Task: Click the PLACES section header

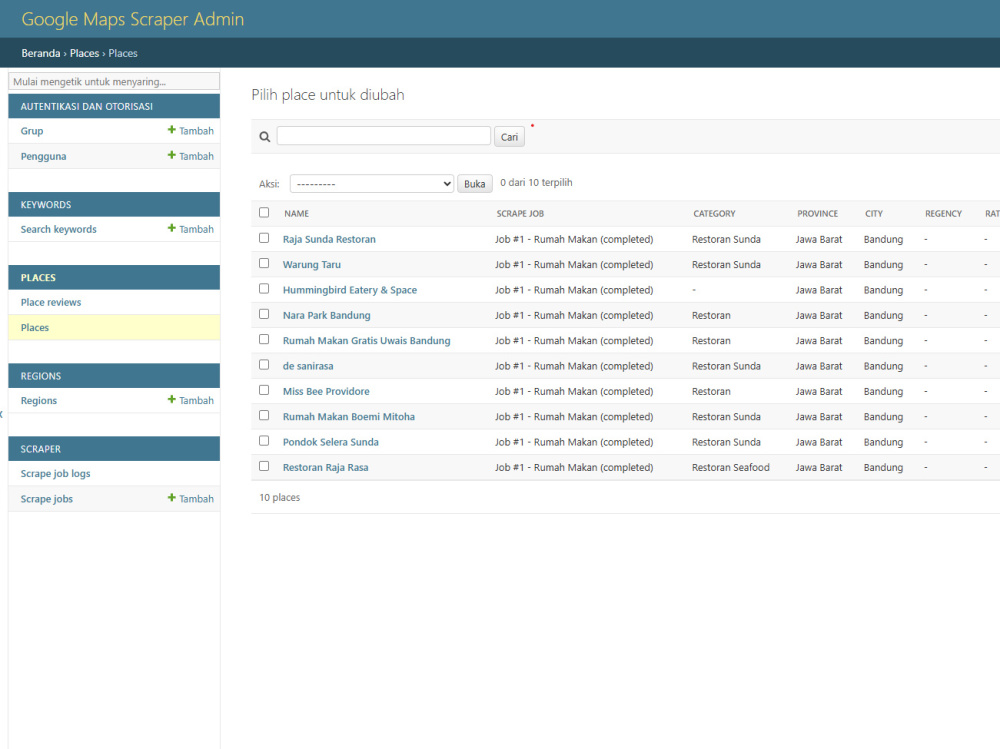Action: (38, 278)
